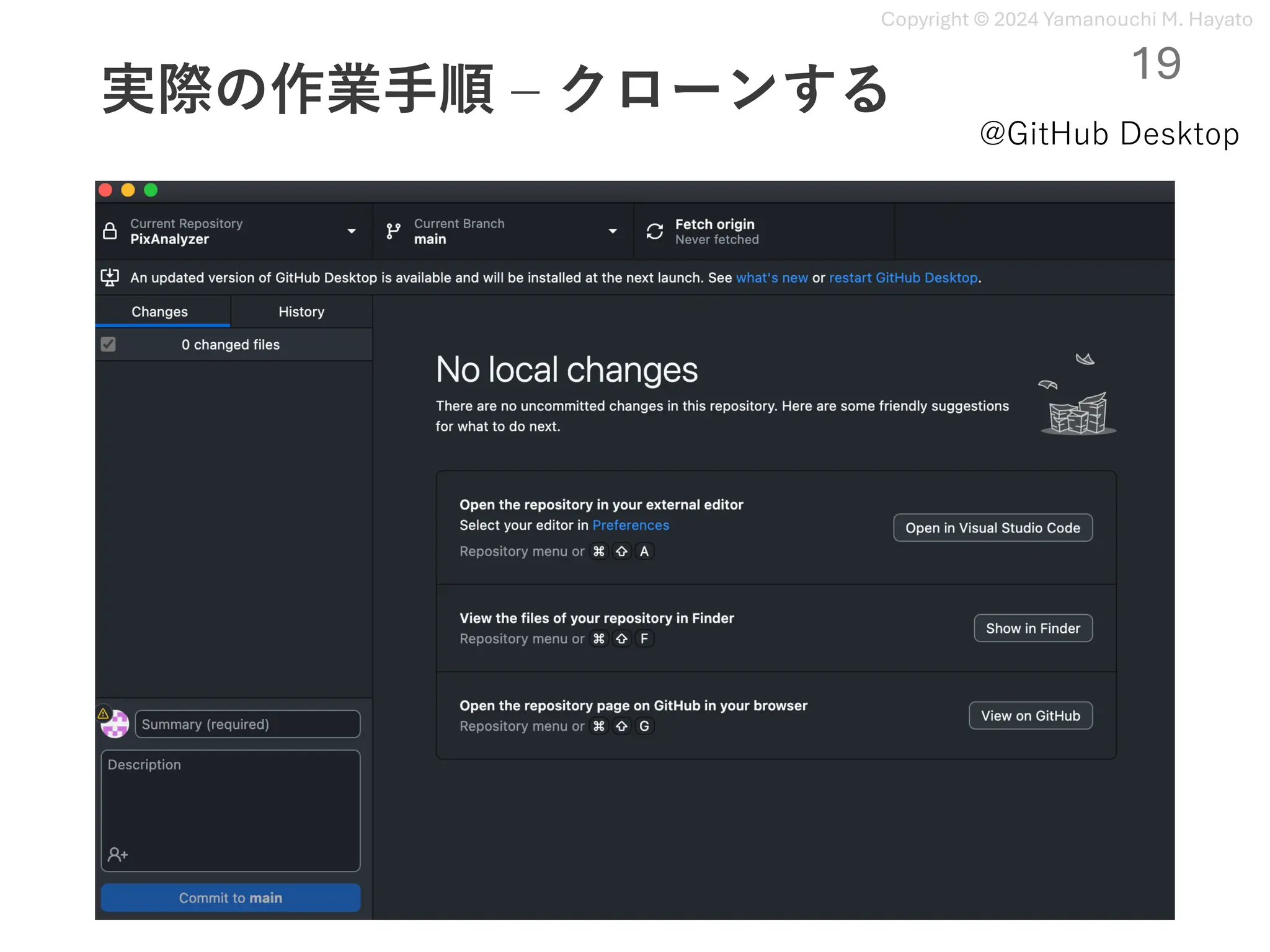Viewport: 1270px width, 952px height.
Task: Click the branch icon beside Current Branch
Action: (393, 231)
